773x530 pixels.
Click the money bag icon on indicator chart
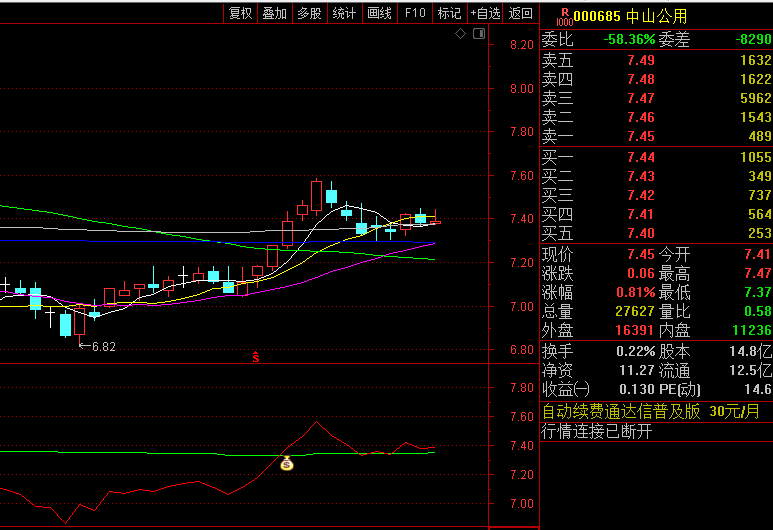[x=286, y=463]
